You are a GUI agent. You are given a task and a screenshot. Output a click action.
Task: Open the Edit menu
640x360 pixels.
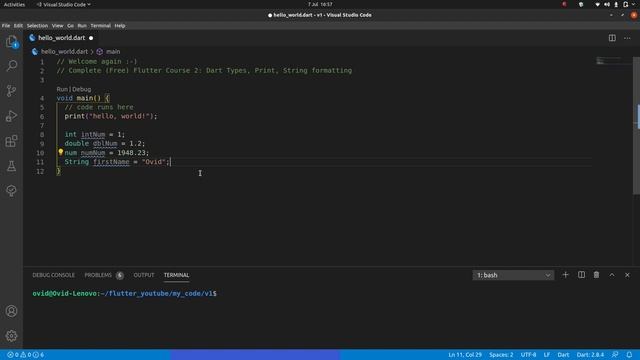18,26
